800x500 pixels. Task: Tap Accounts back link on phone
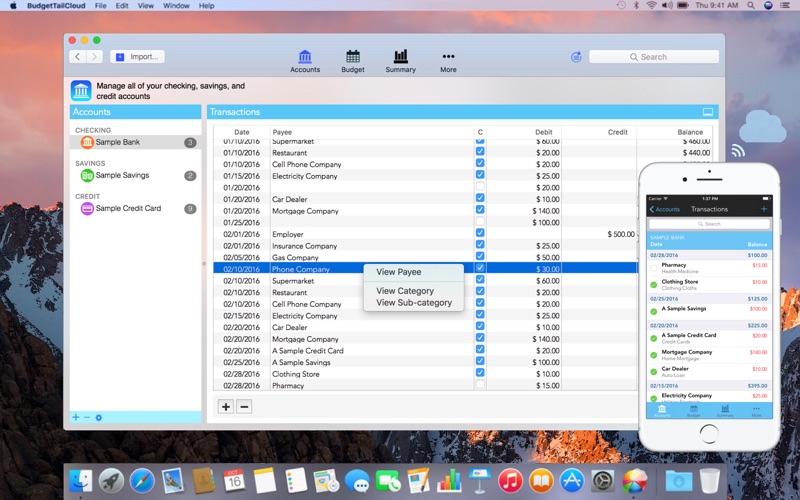664,209
